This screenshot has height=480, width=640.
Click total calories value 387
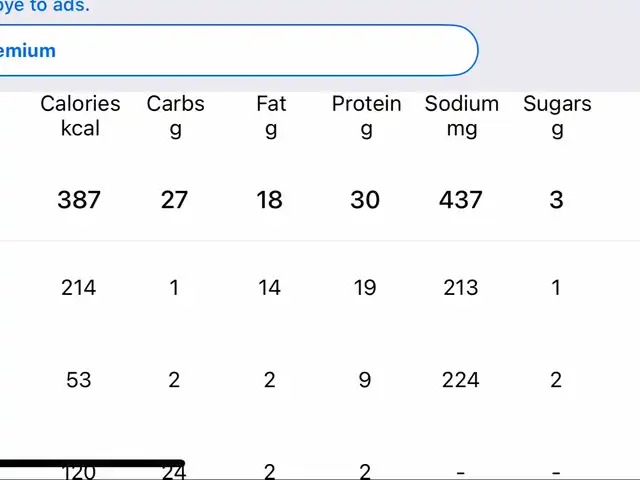click(x=79, y=200)
